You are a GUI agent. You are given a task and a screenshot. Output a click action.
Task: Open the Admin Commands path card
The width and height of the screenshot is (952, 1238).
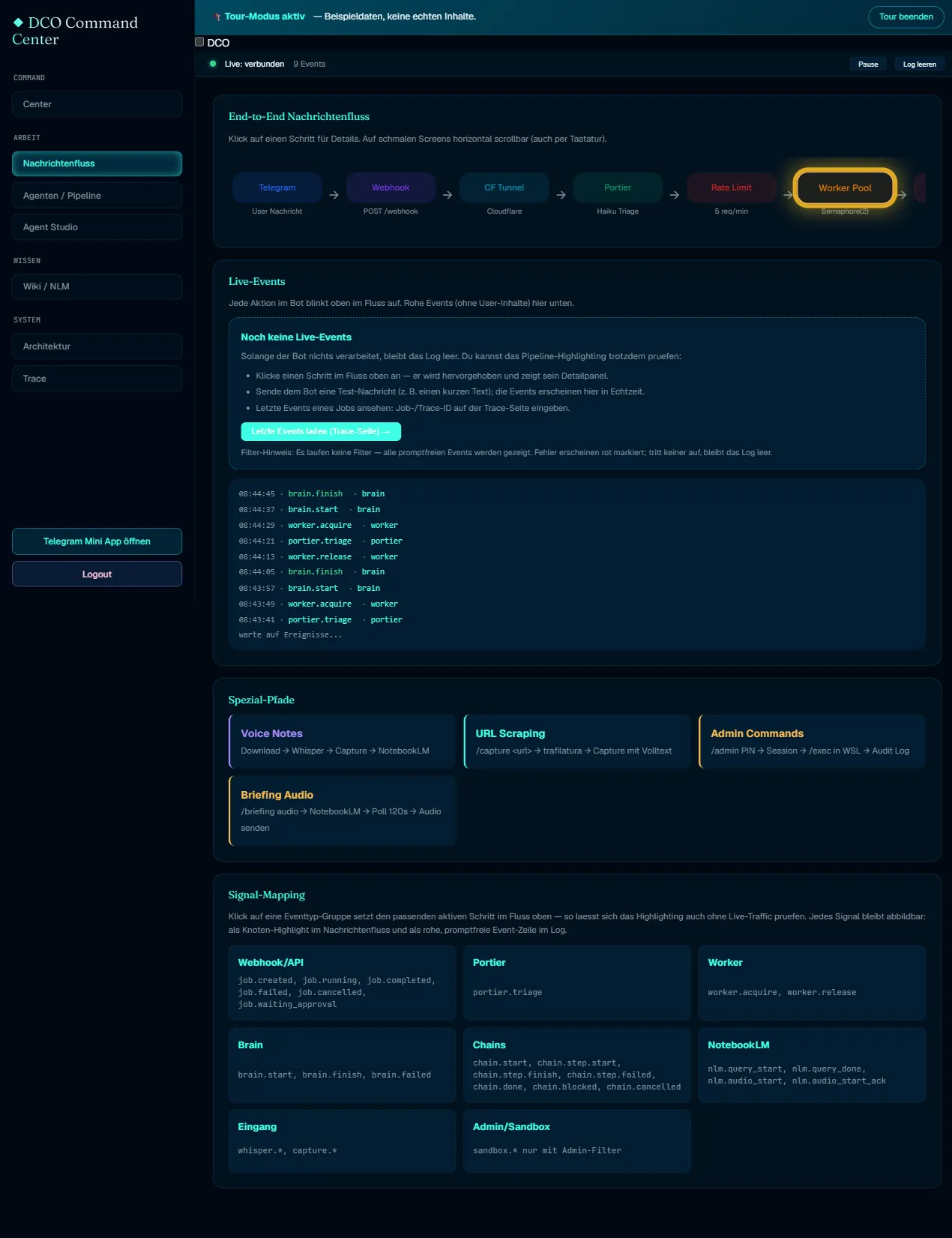click(x=812, y=742)
